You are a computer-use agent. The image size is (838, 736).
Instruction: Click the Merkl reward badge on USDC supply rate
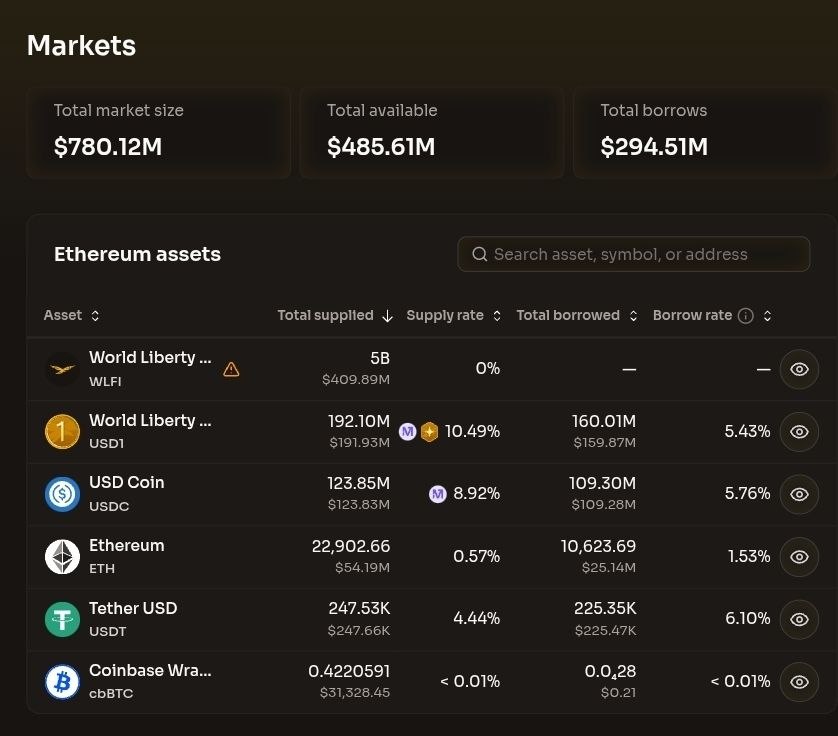[437, 494]
